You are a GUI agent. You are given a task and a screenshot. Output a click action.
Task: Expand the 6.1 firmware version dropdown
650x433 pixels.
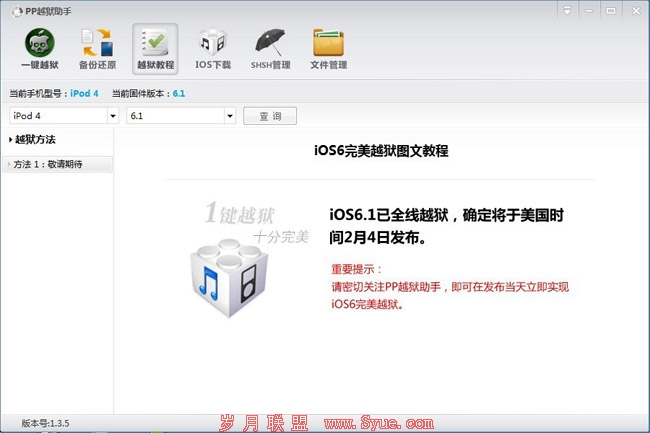(x=230, y=116)
